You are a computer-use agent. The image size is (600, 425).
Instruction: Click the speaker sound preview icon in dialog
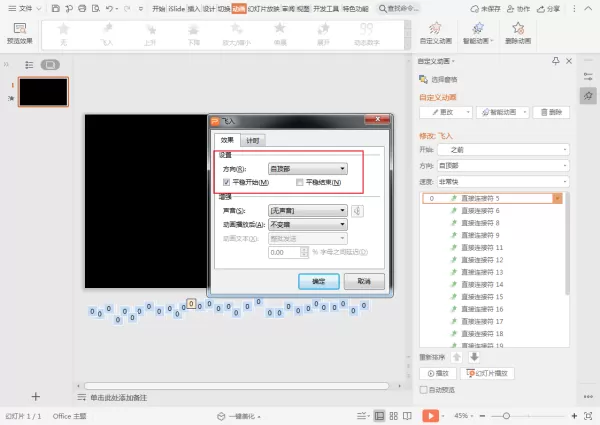click(357, 211)
